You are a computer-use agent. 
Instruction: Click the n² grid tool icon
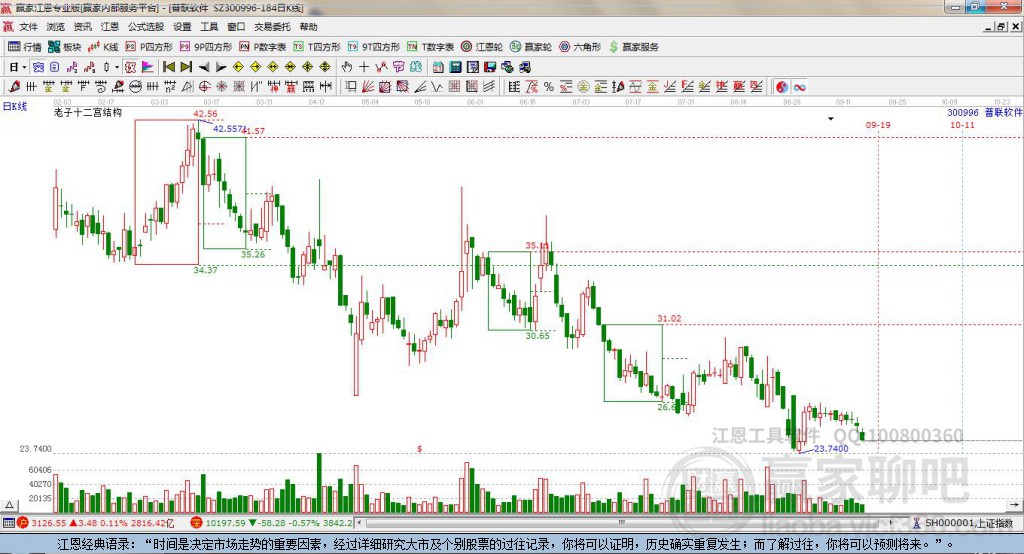pyautogui.click(x=170, y=86)
